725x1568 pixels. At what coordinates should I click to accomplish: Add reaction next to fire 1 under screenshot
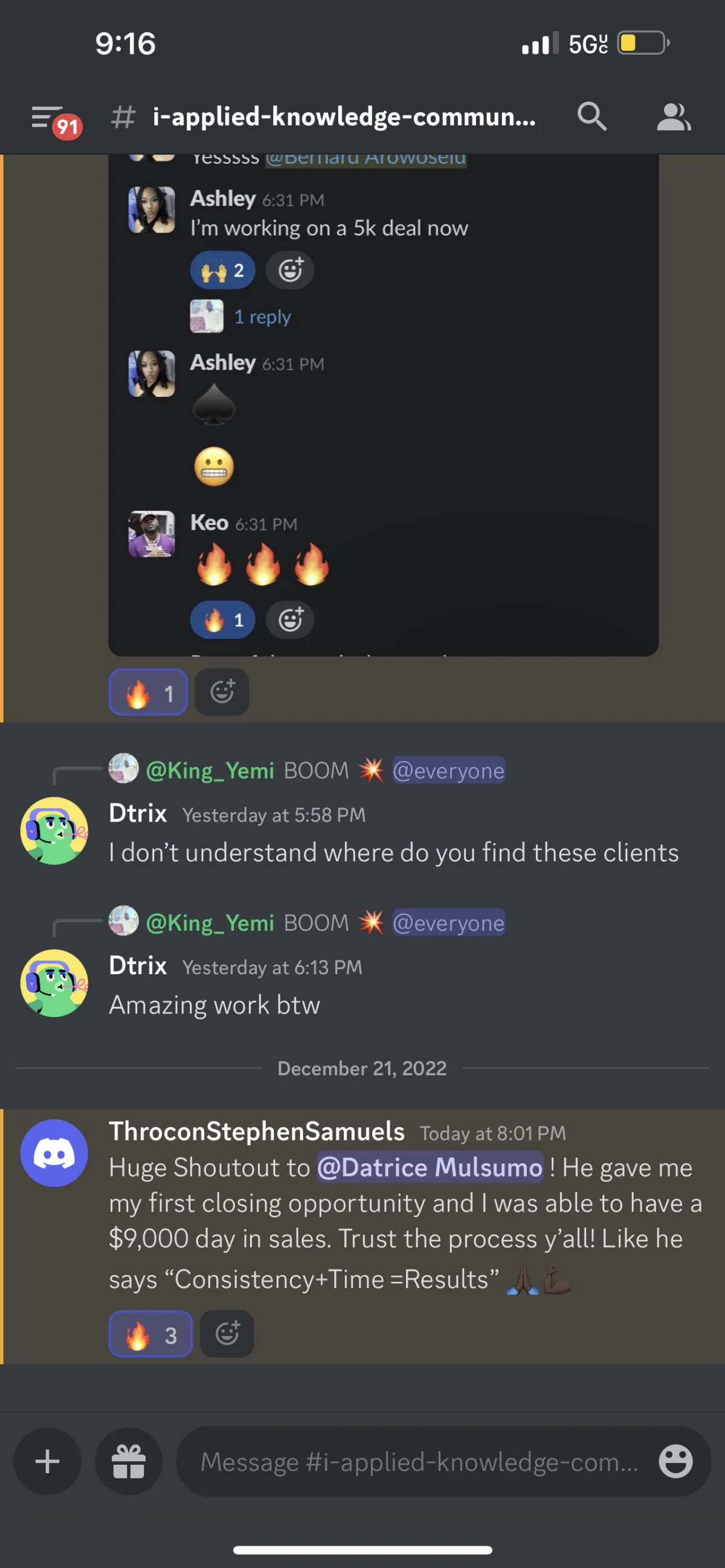pos(222,692)
